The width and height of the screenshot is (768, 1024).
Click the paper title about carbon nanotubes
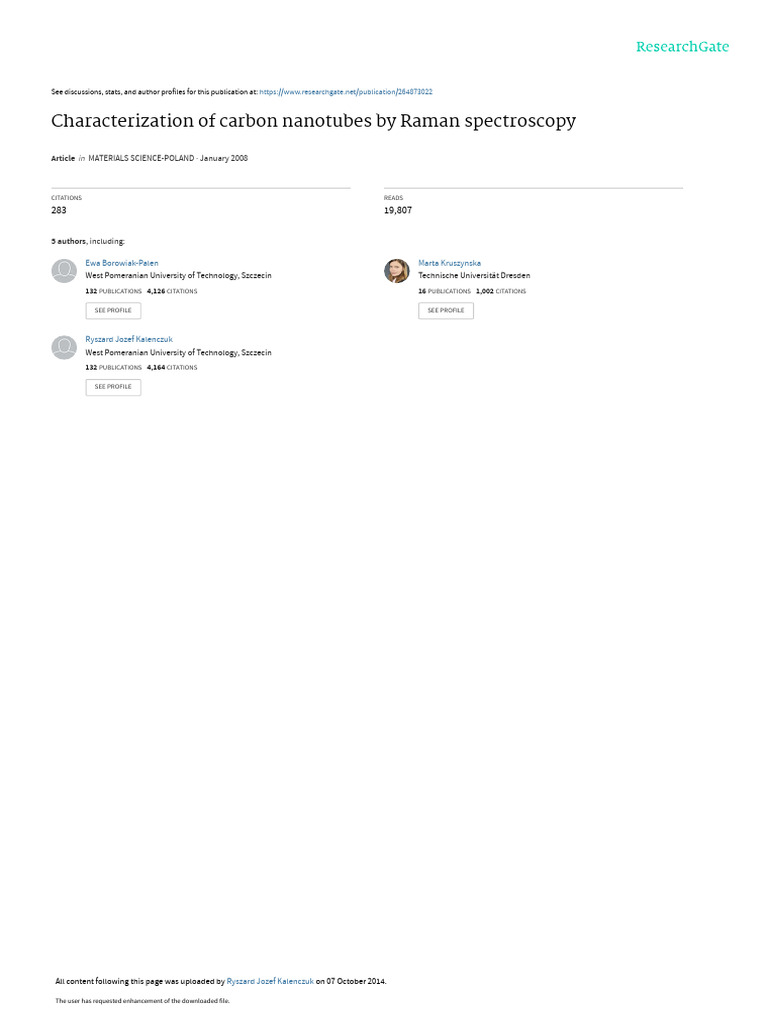(x=313, y=121)
